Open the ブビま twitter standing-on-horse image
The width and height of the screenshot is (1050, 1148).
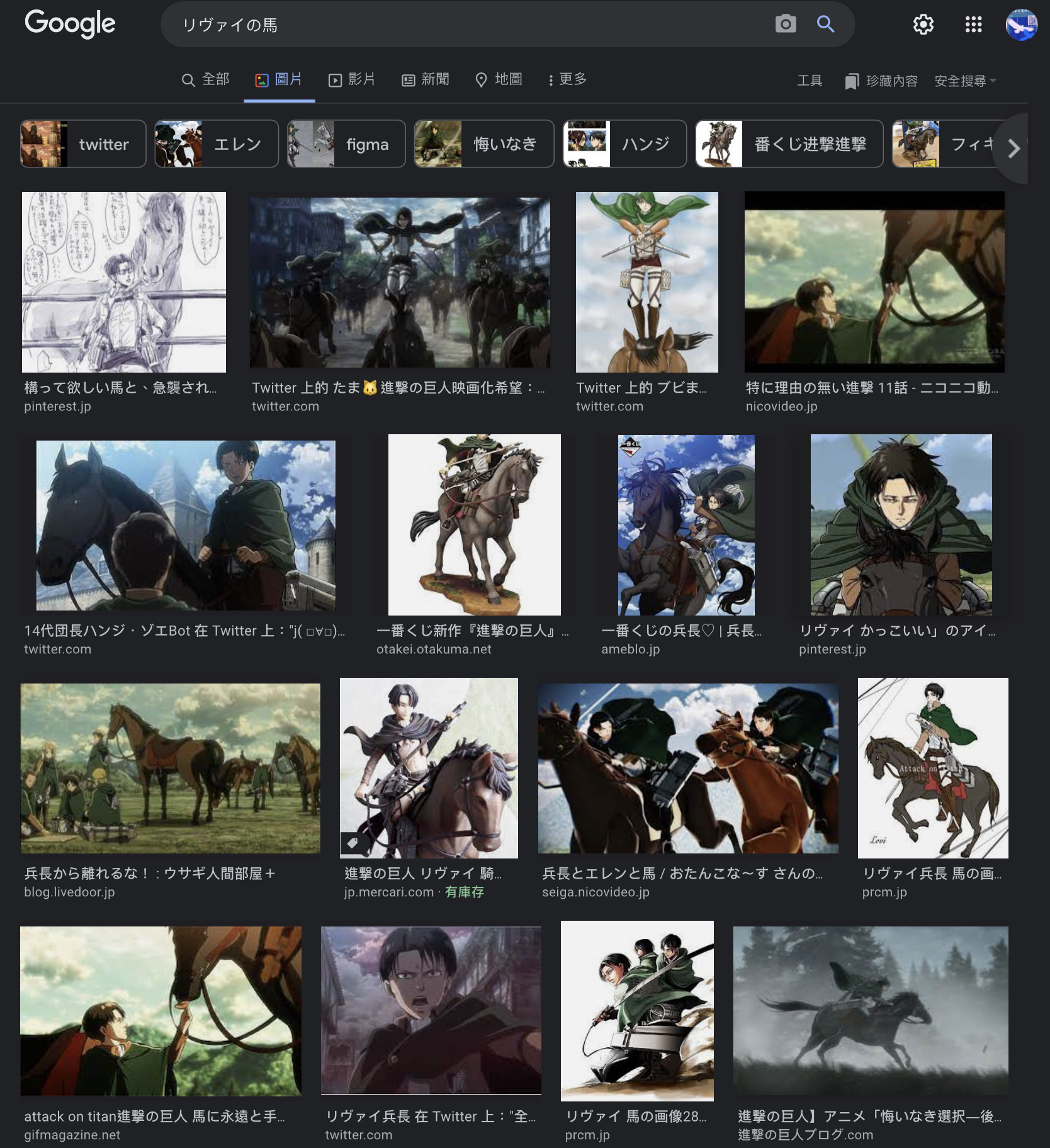click(646, 282)
